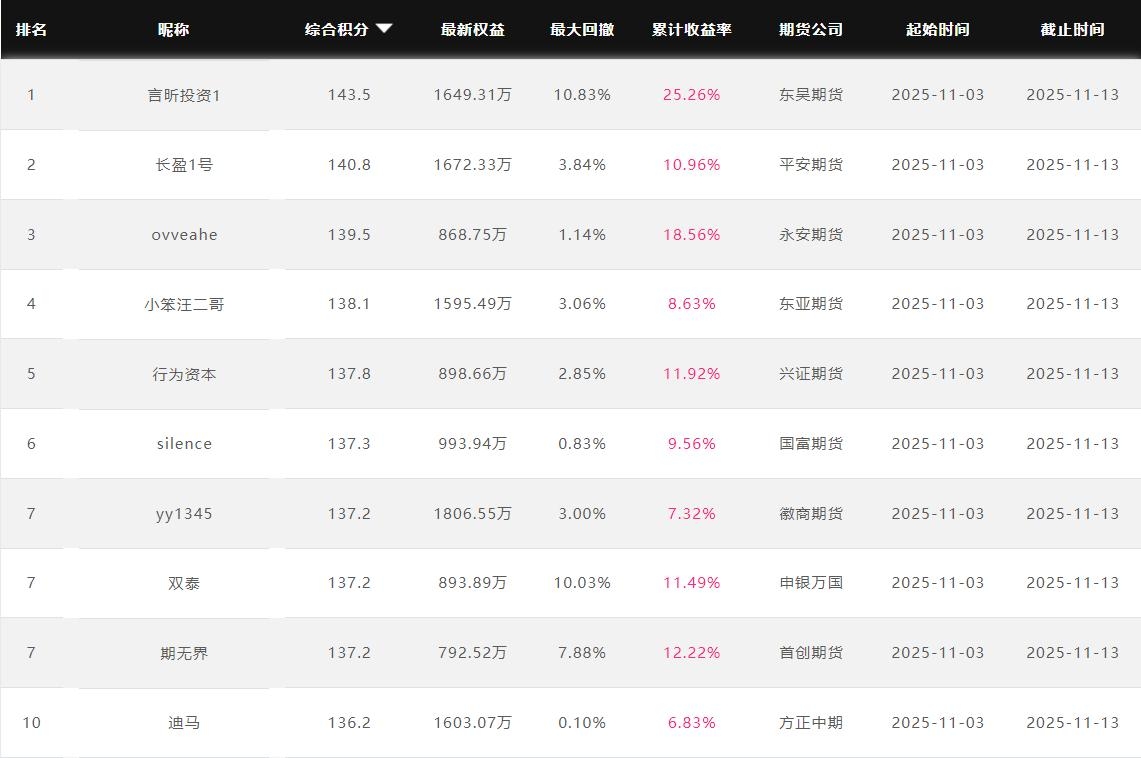Open the 行为资本 account row
1141x758 pixels.
(x=184, y=374)
